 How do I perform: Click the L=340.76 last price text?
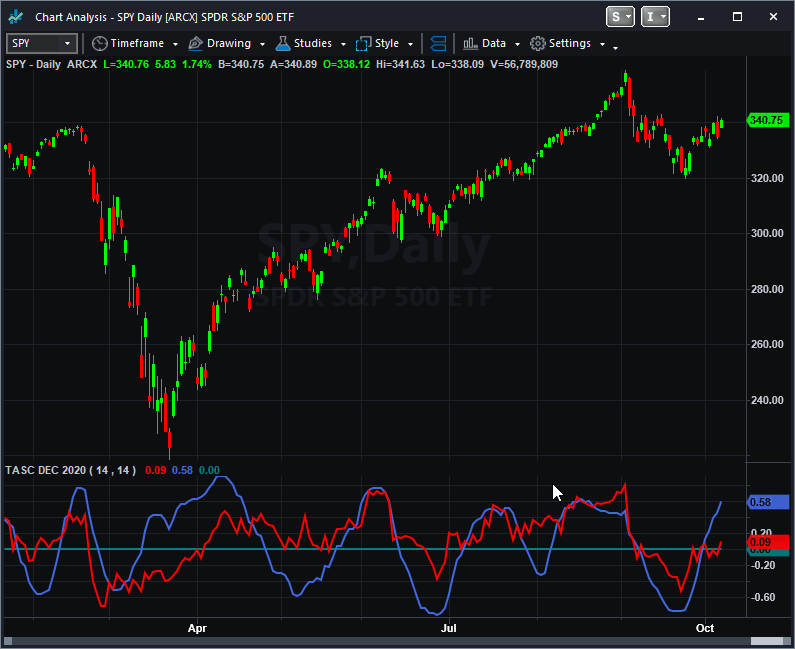click(x=126, y=64)
